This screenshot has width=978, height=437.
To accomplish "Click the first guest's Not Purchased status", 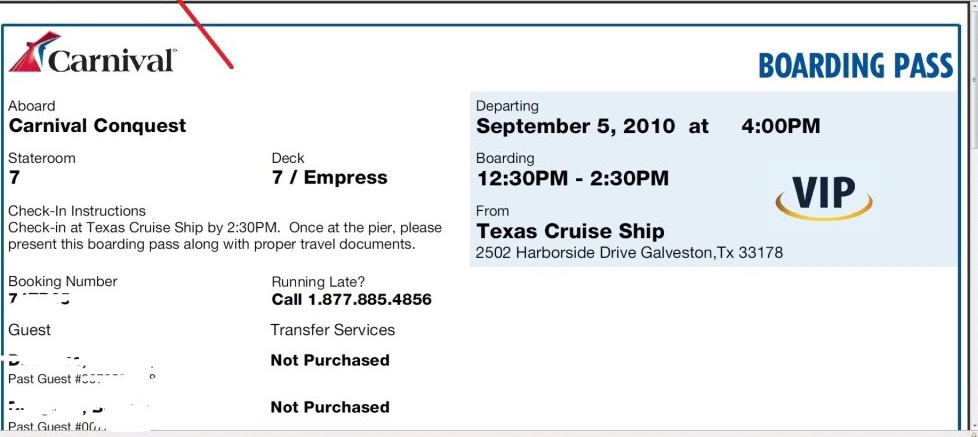I will pos(330,360).
